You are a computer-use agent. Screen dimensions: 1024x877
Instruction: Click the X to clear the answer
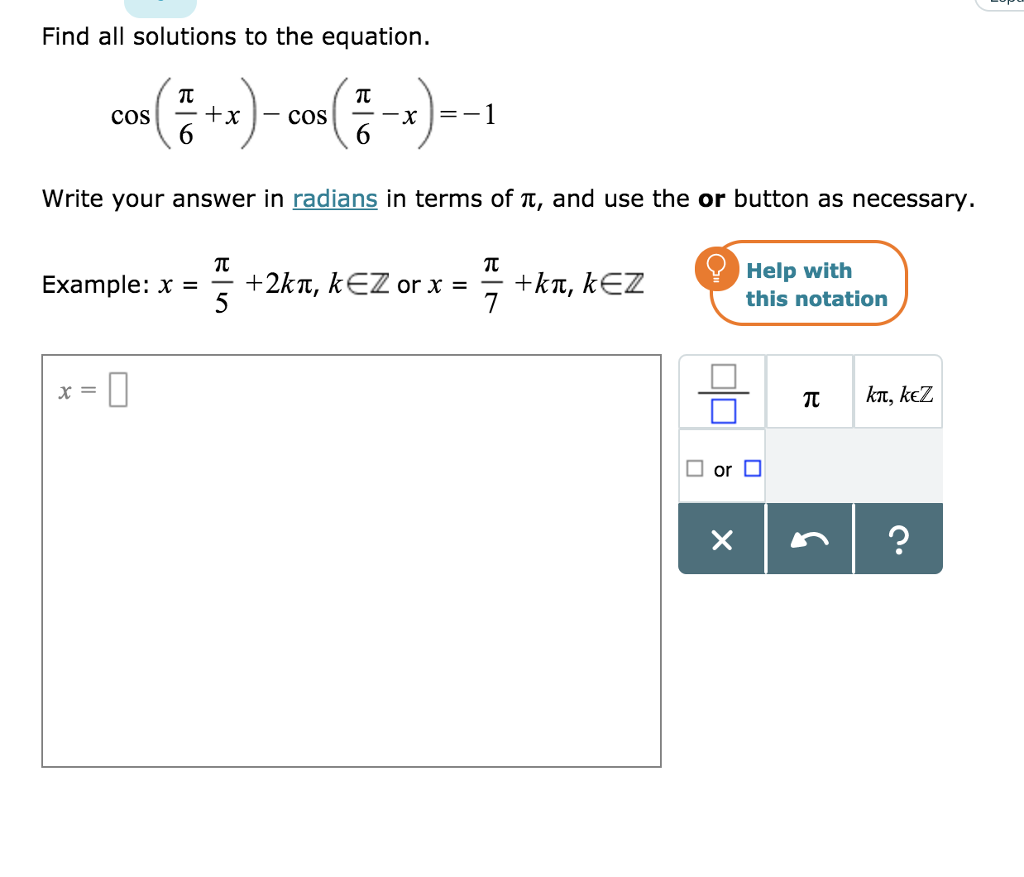[721, 538]
